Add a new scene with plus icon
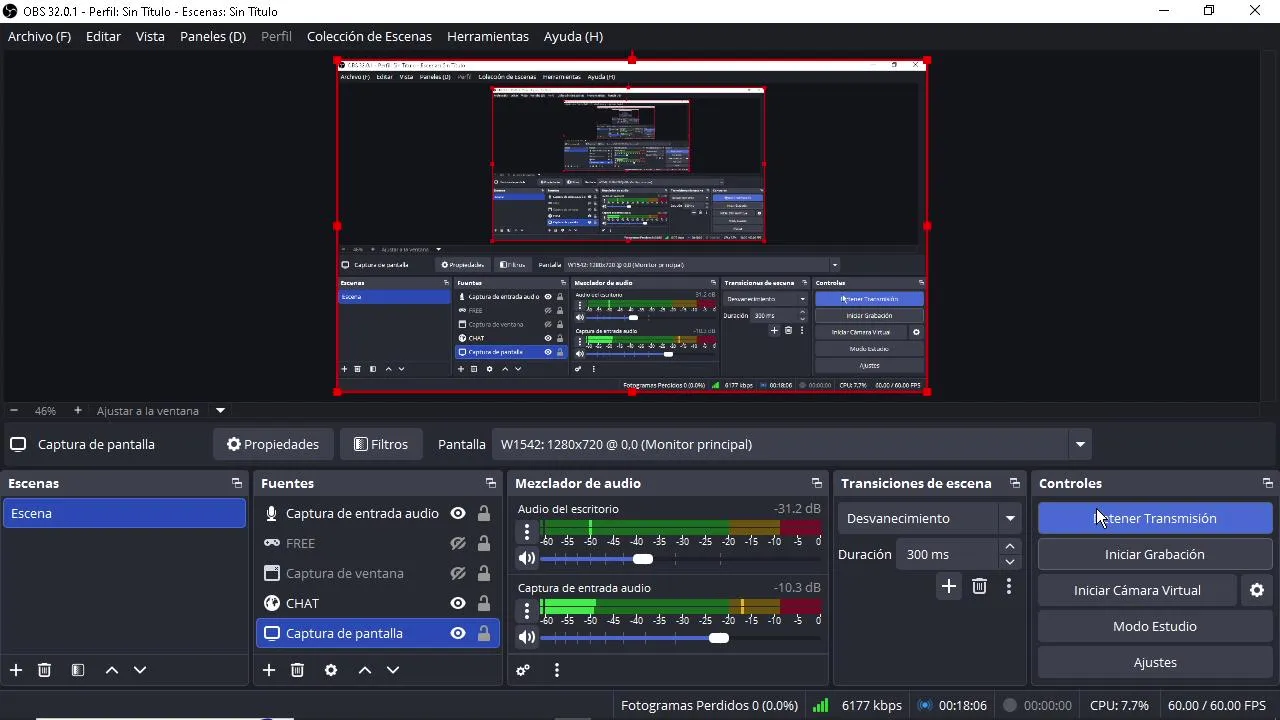1280x720 pixels. [16, 670]
